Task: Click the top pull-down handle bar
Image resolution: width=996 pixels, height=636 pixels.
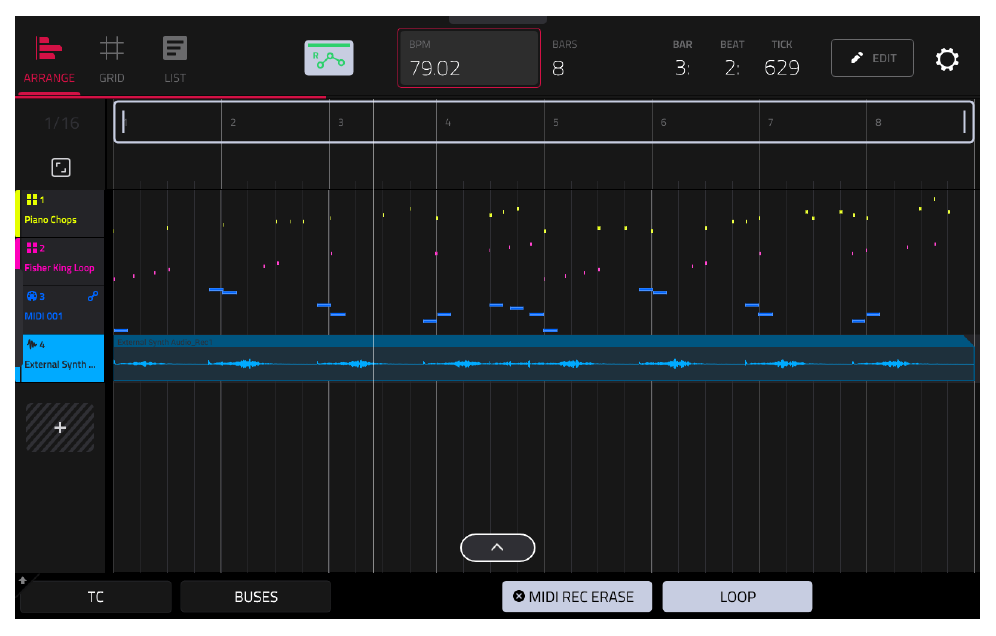Action: [x=498, y=20]
